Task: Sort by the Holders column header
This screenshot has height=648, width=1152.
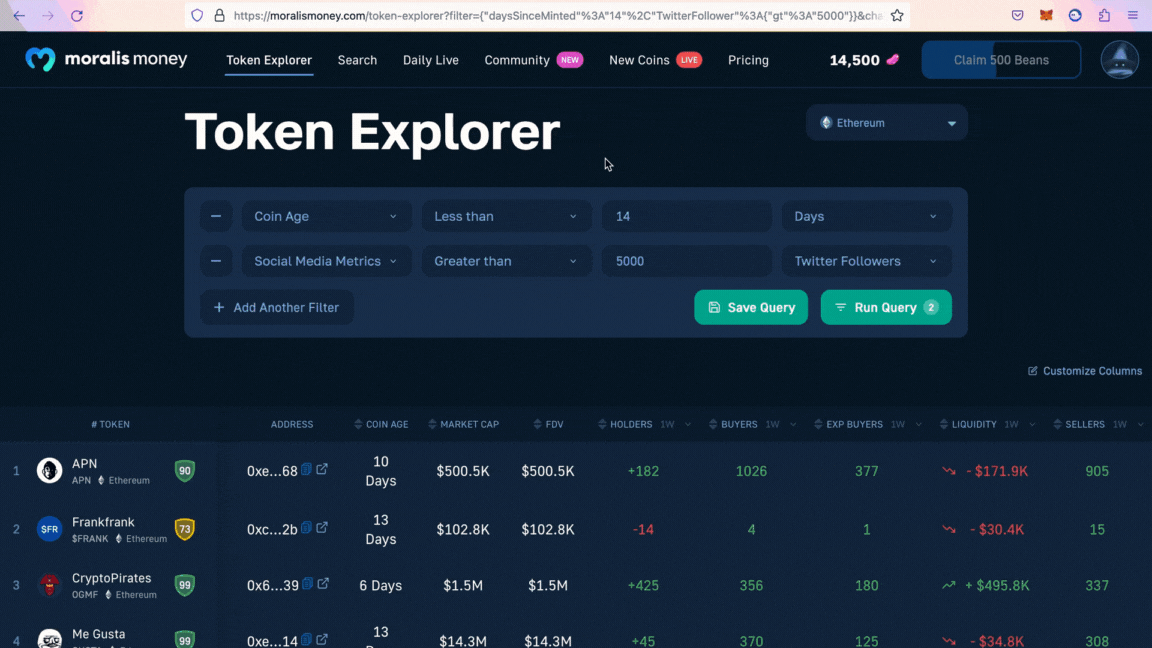Action: [625, 424]
